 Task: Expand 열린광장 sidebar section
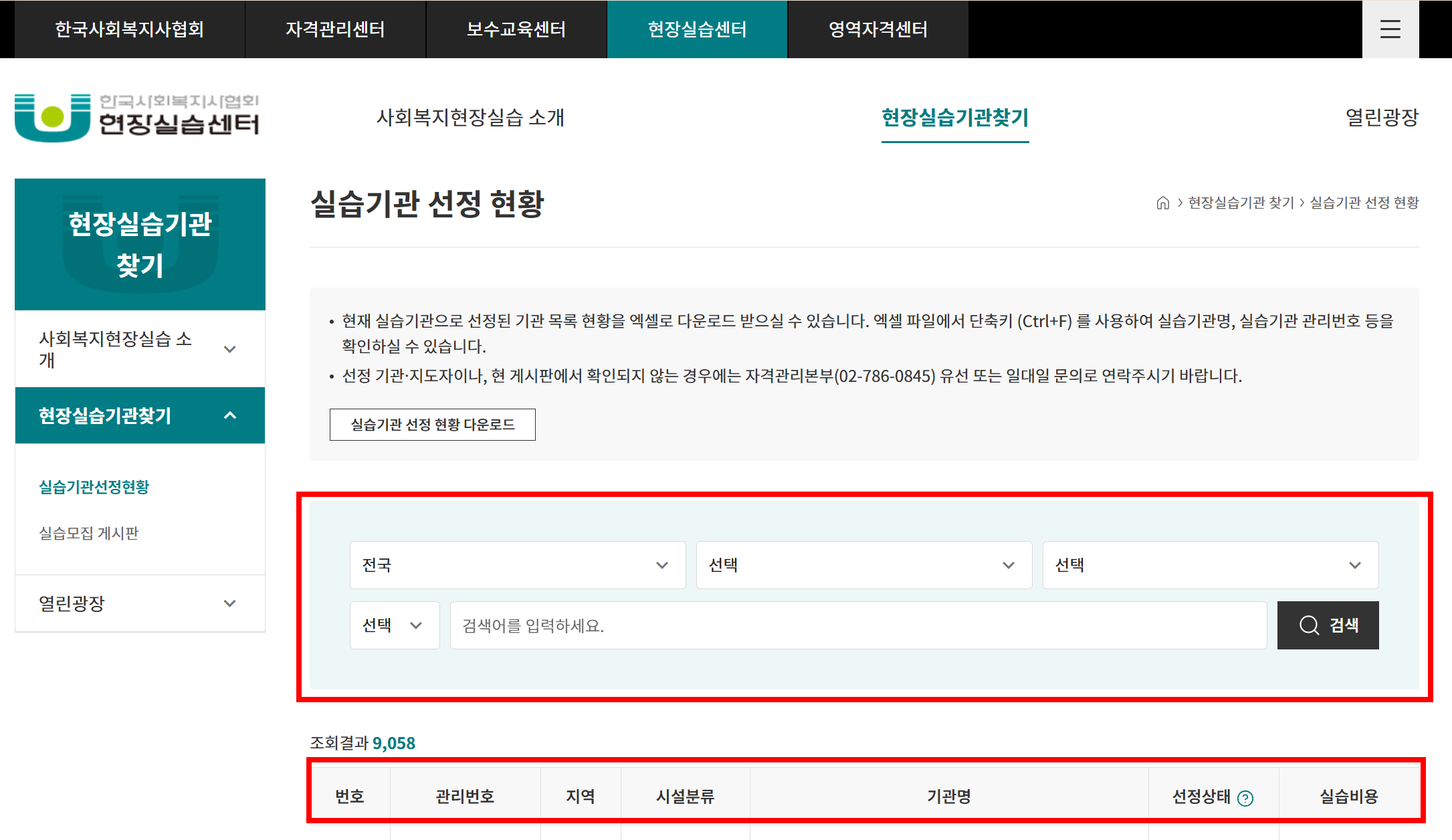(x=229, y=603)
